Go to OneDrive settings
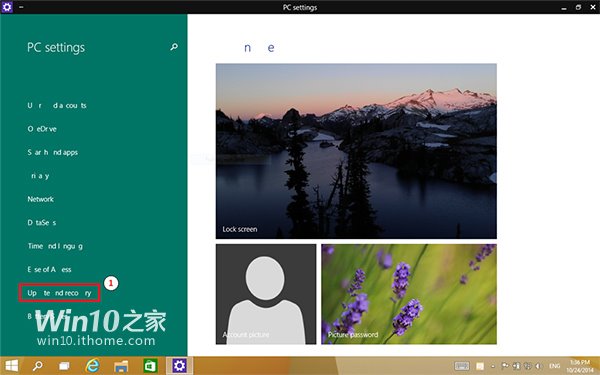This screenshot has height=375, width=600. pyautogui.click(x=42, y=129)
